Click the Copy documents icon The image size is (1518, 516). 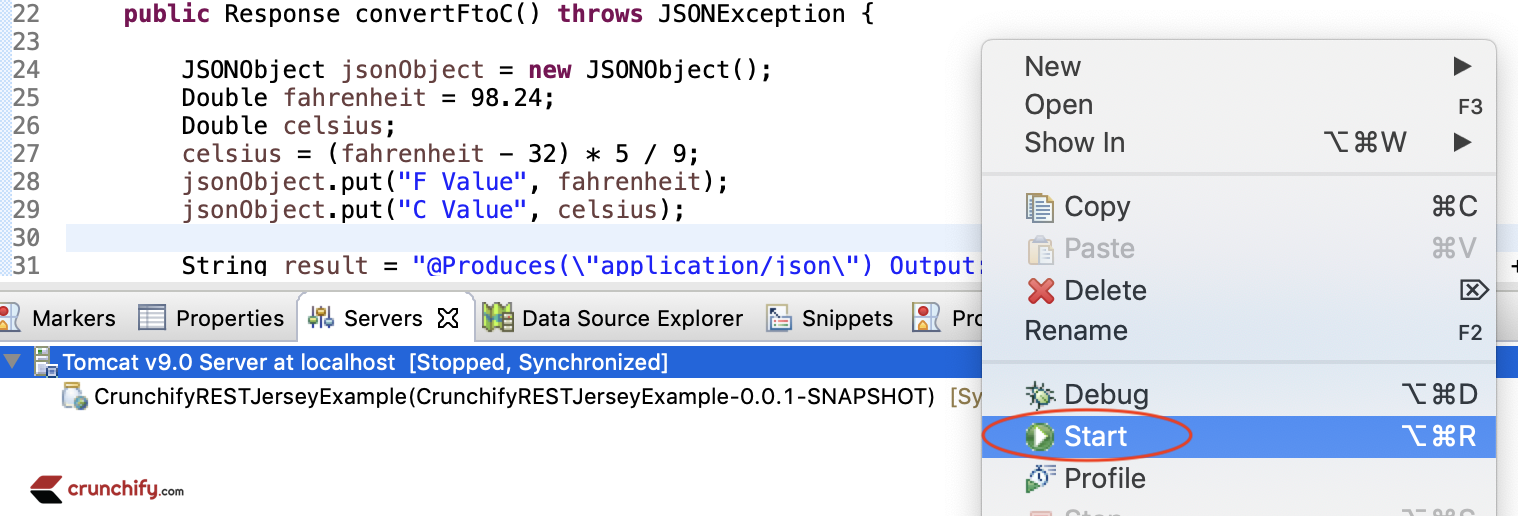(1040, 207)
